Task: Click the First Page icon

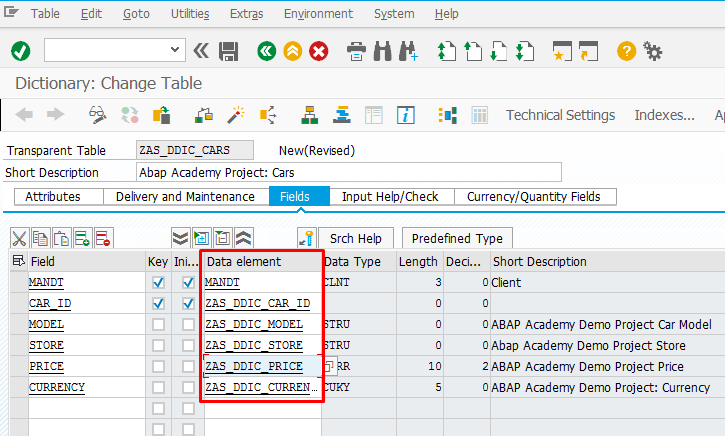Action: 446,51
